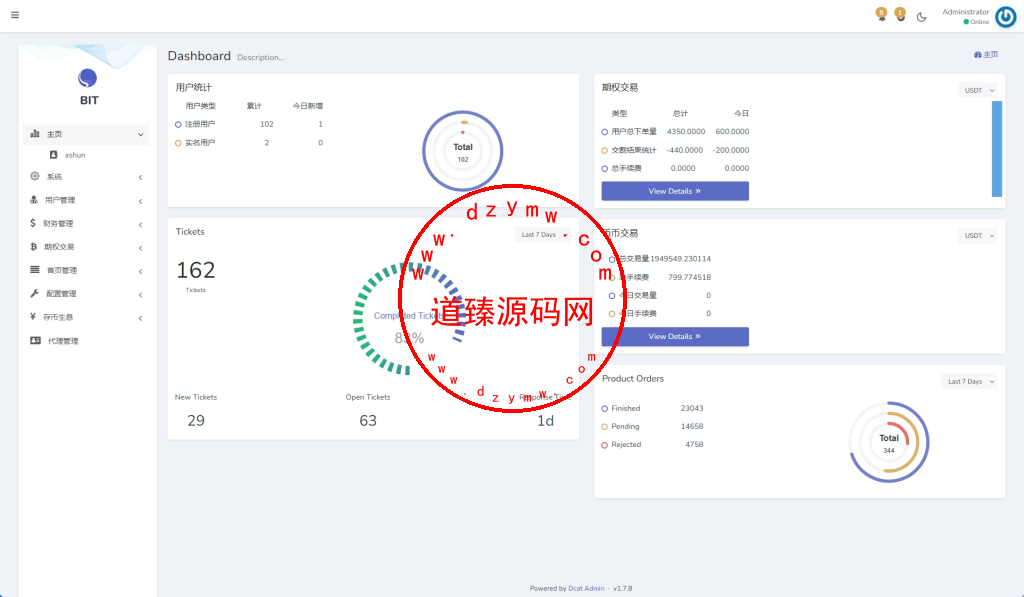1024x597 pixels.
Task: Click the Administrator user name
Action: pos(965,12)
